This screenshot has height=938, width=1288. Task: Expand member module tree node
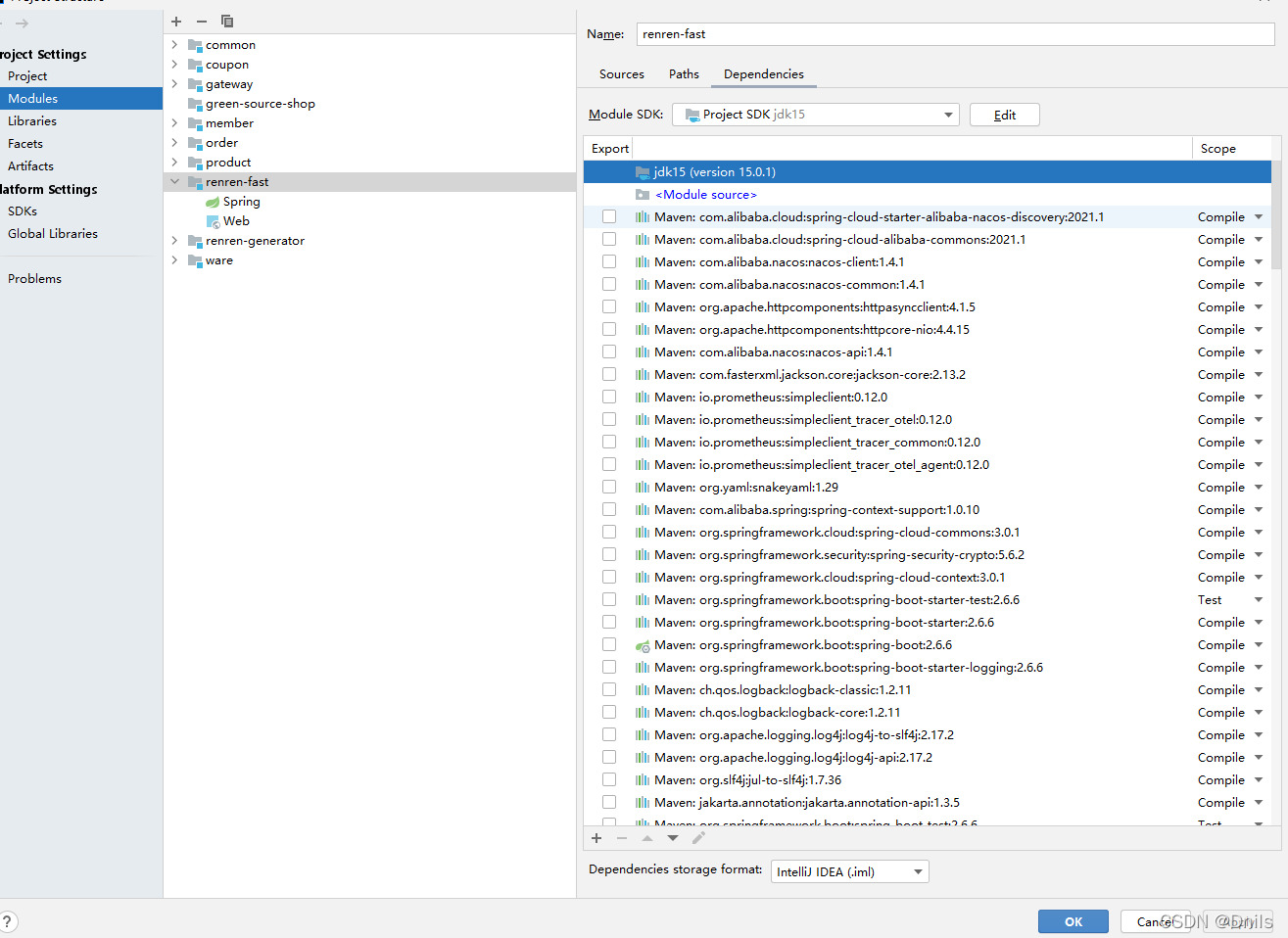175,123
